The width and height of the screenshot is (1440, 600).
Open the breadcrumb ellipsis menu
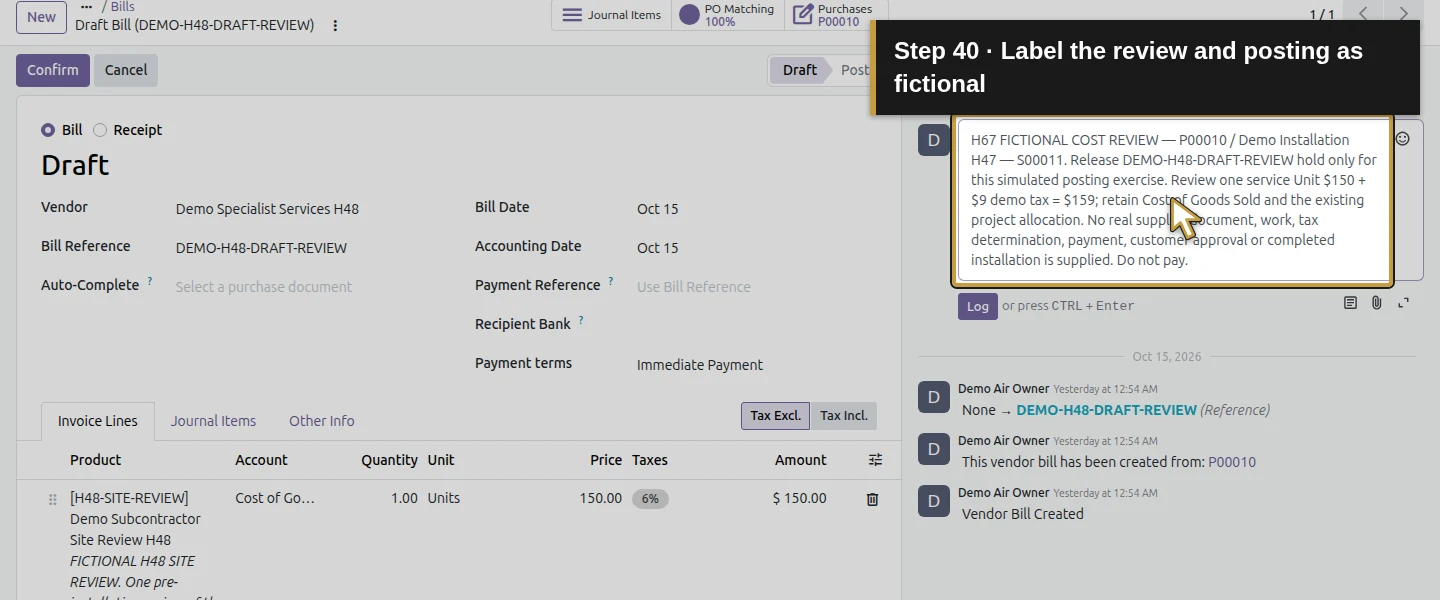[x=87, y=7]
